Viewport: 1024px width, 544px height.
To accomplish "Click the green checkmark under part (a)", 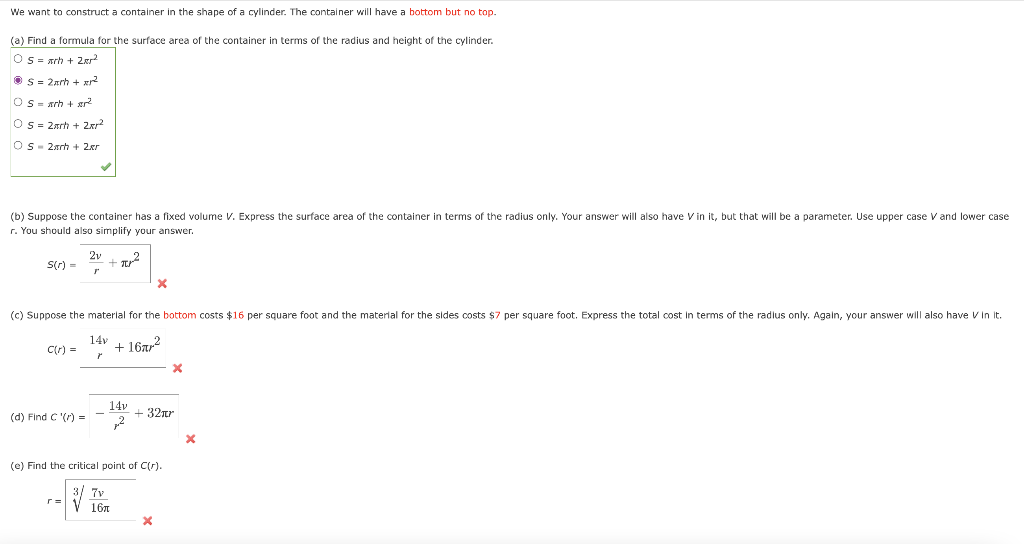I will (106, 167).
